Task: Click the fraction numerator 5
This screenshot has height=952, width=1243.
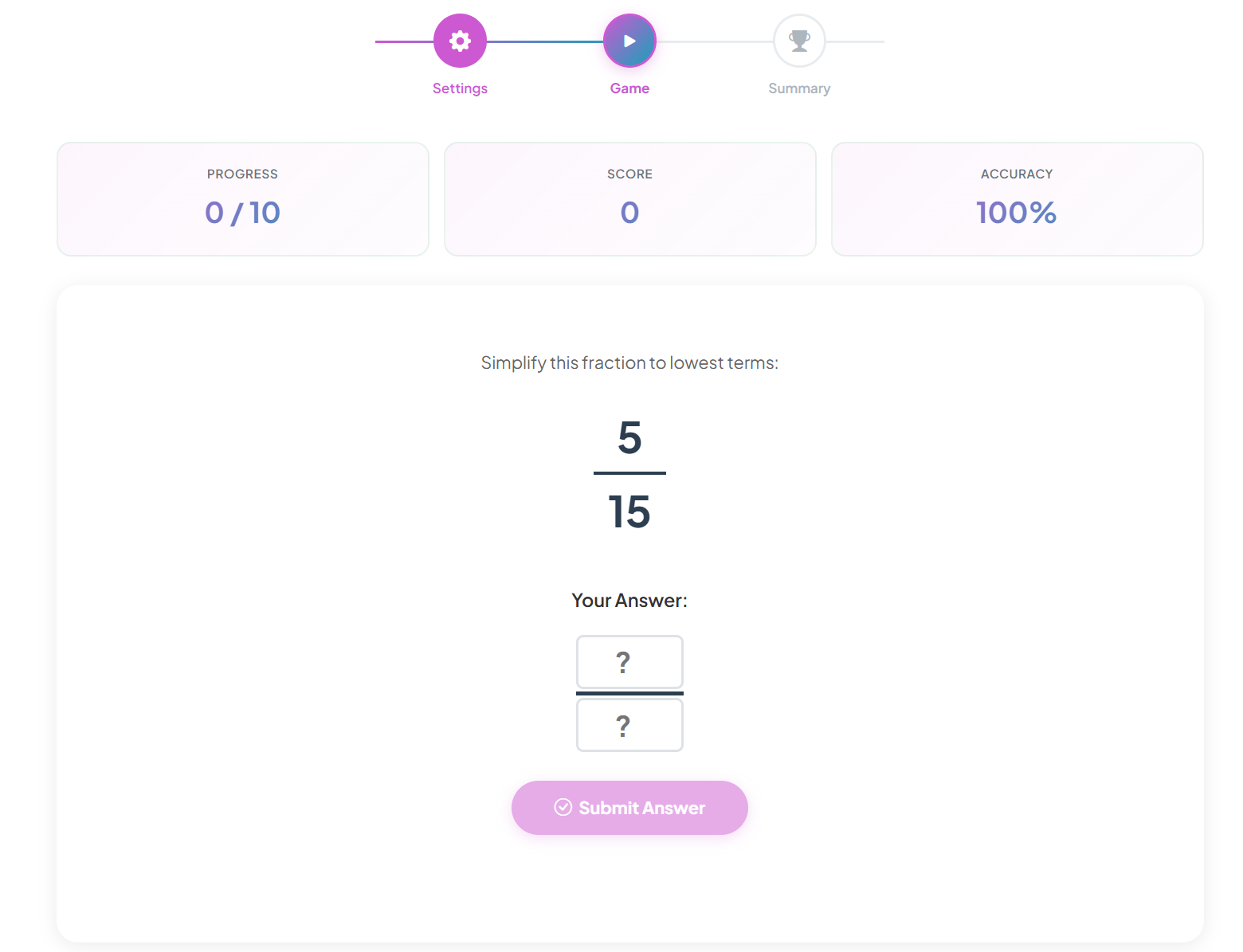Action: pyautogui.click(x=629, y=438)
